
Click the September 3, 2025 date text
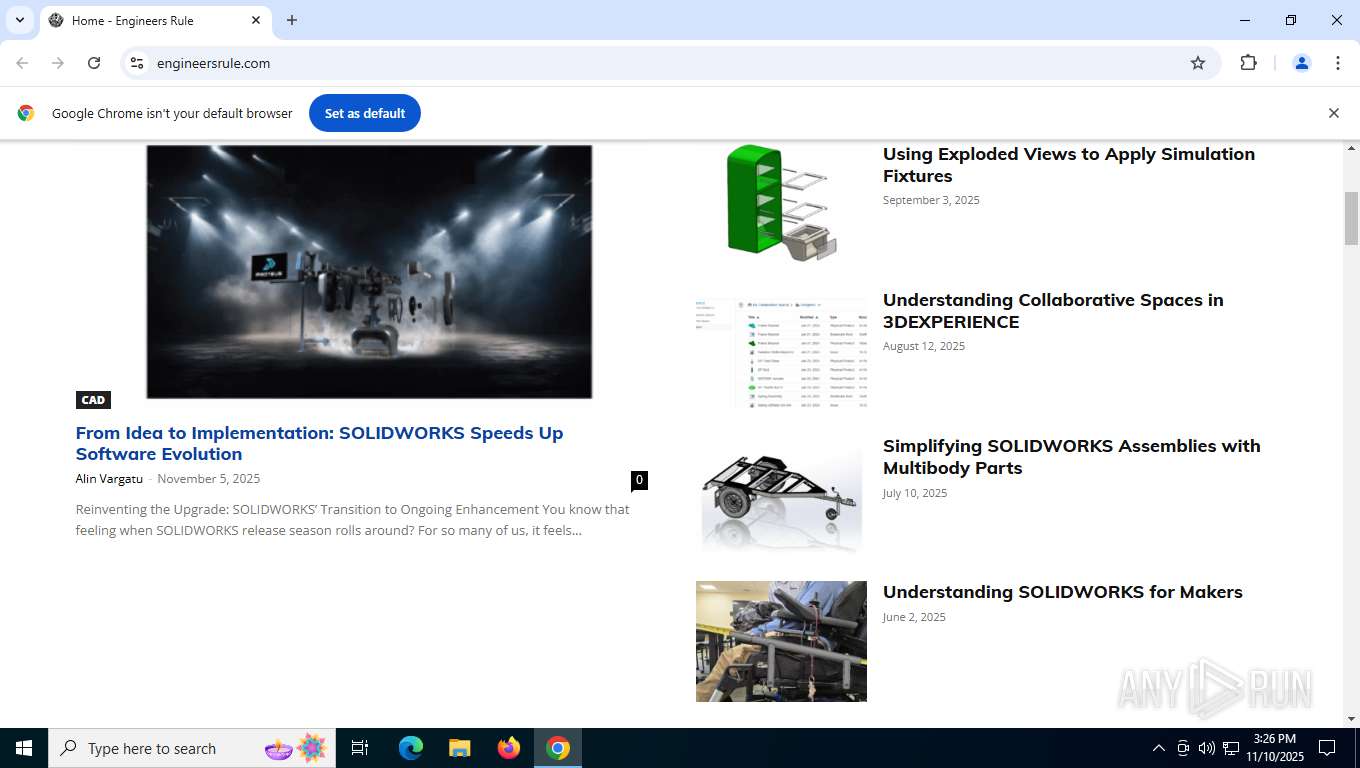pos(931,200)
